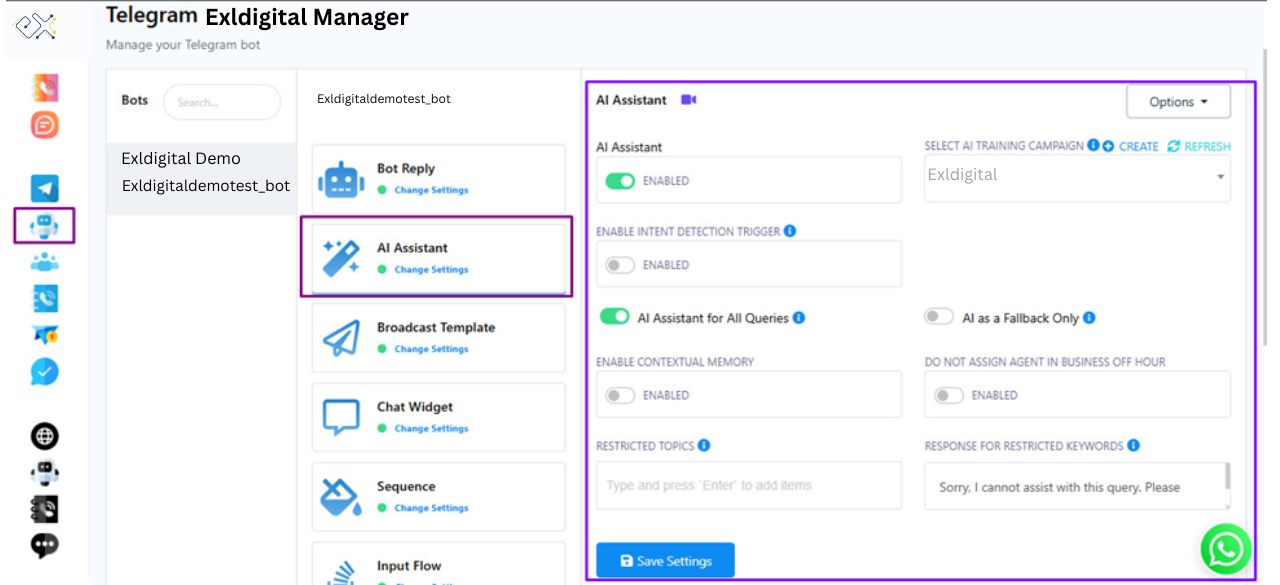Click info icon next to AI as a Fallback Only

(1089, 318)
